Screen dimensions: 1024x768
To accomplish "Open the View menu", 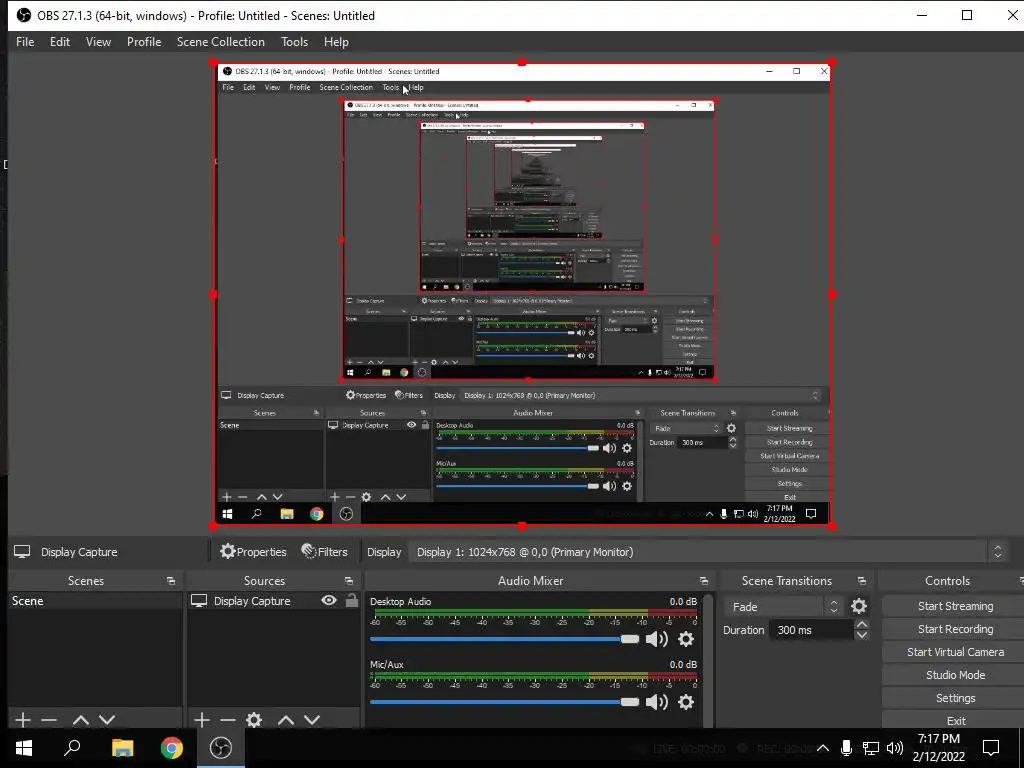I will [98, 42].
